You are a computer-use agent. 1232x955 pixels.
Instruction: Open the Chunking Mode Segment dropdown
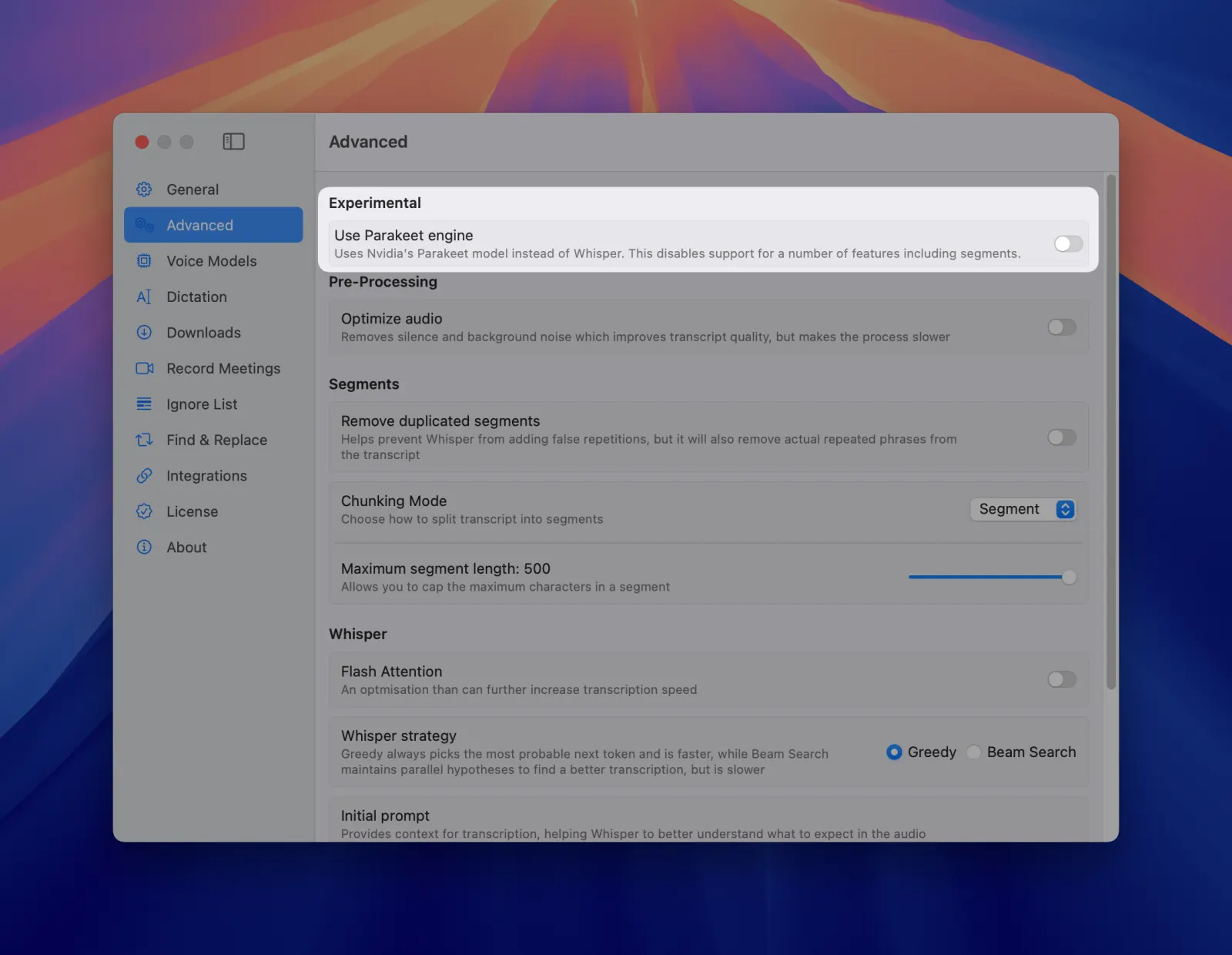[x=1023, y=509]
